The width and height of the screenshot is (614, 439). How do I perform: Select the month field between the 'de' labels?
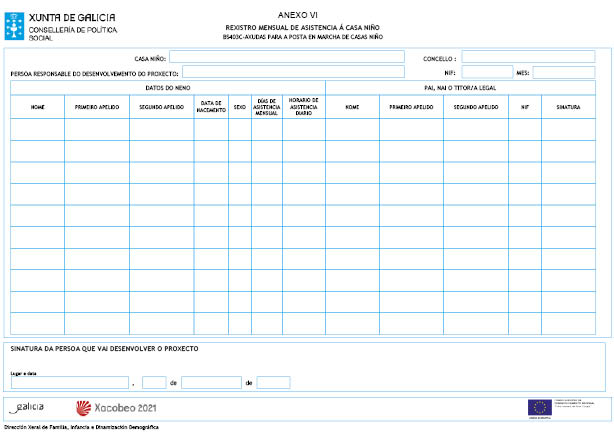coord(211,382)
